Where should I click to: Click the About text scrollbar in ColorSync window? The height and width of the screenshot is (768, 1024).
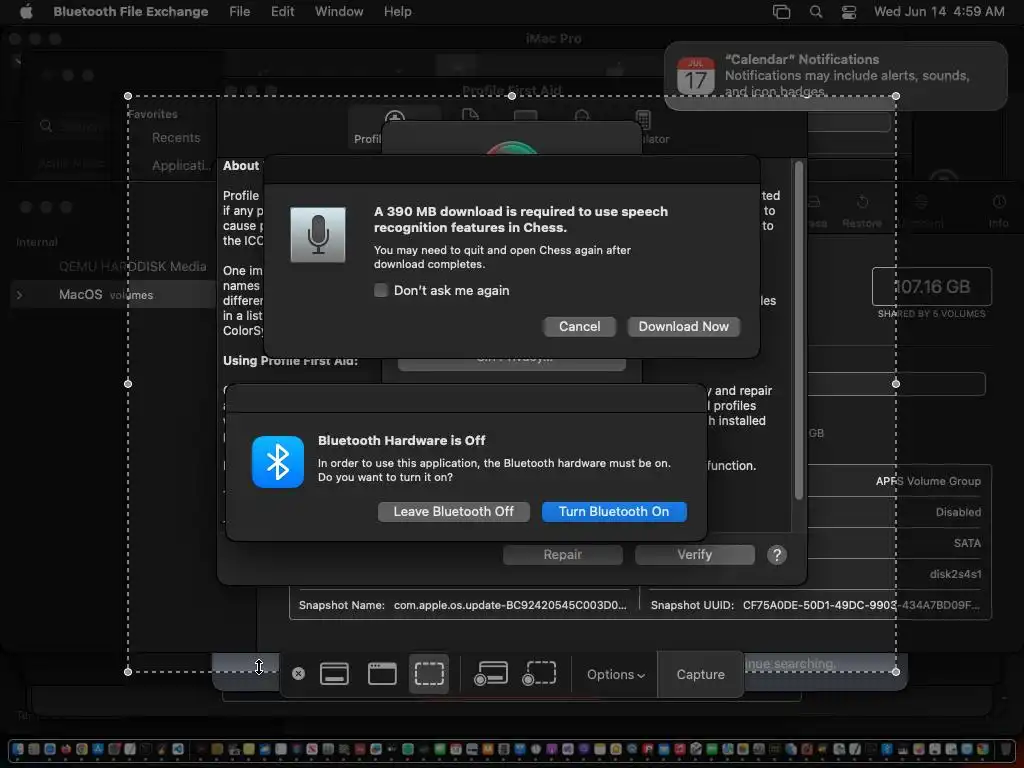click(x=799, y=330)
